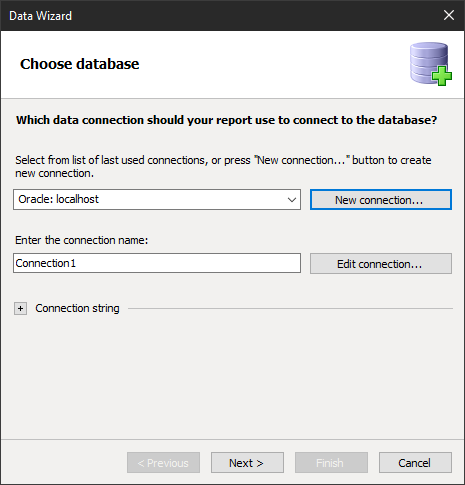Click the "Enter the connection name:" label
This screenshot has width=465, height=485.
pyautogui.click(x=82, y=240)
